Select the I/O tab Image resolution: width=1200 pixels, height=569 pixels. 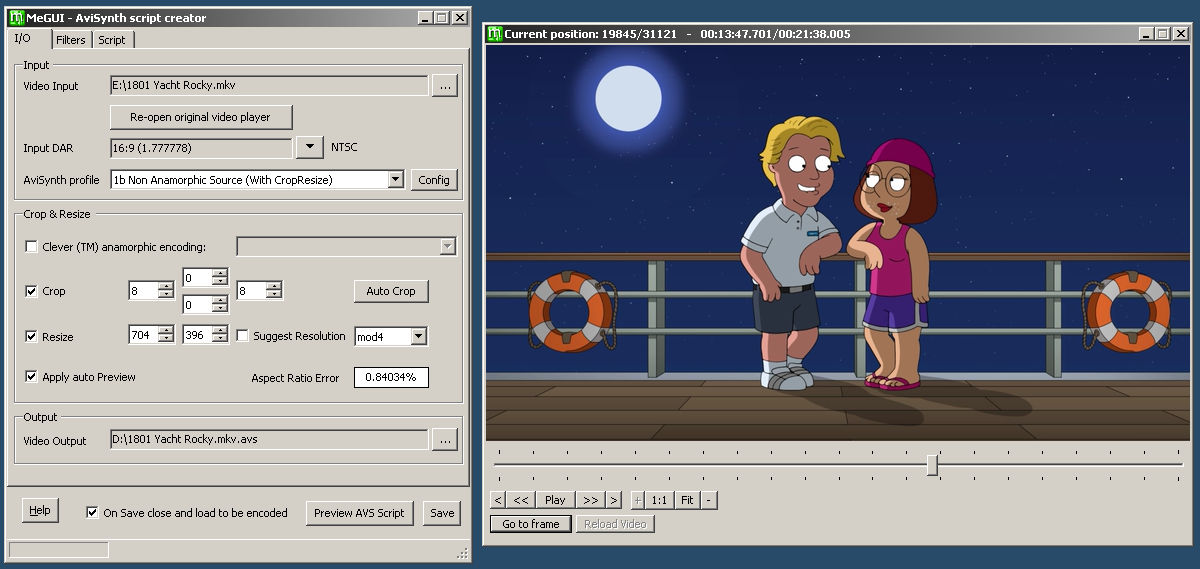[x=24, y=38]
